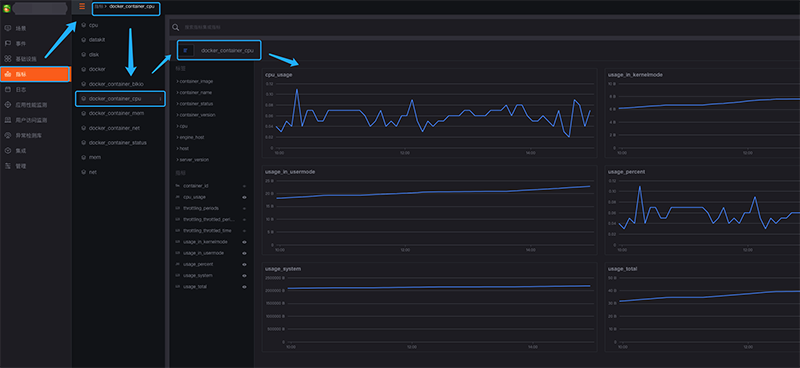The image size is (800, 368).
Task: Select net in the metric set list
Action: tap(93, 172)
